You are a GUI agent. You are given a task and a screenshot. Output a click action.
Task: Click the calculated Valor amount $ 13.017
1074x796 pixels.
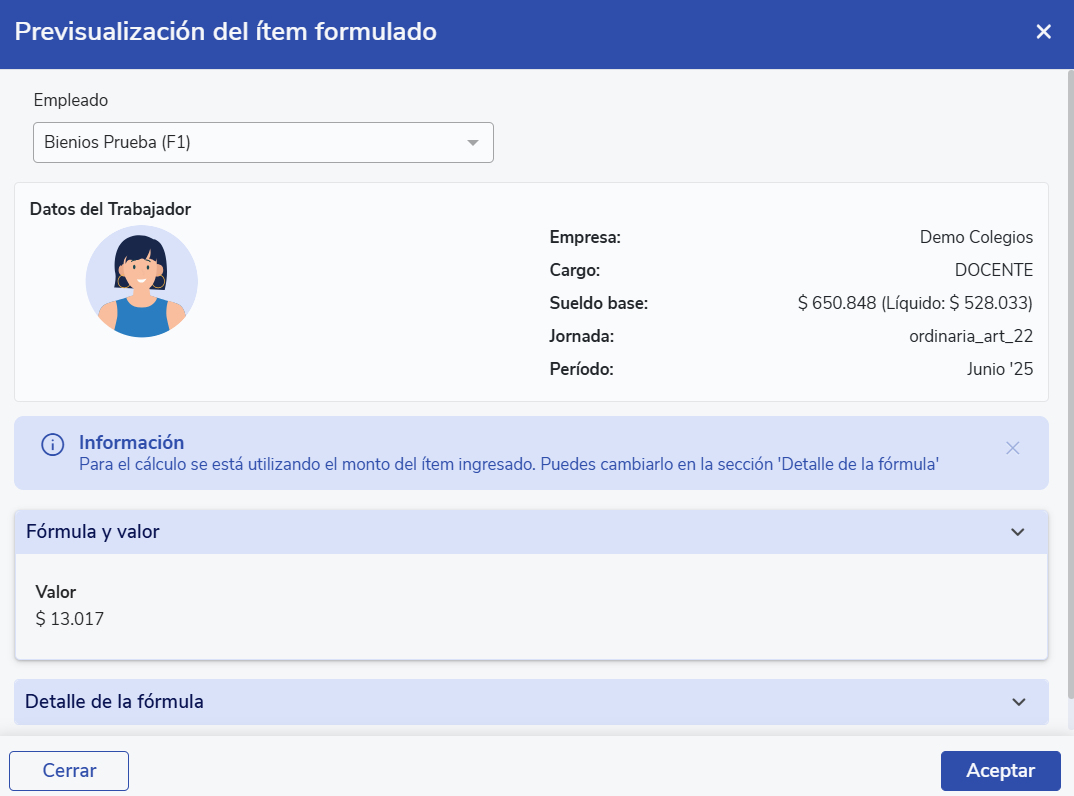[70, 619]
